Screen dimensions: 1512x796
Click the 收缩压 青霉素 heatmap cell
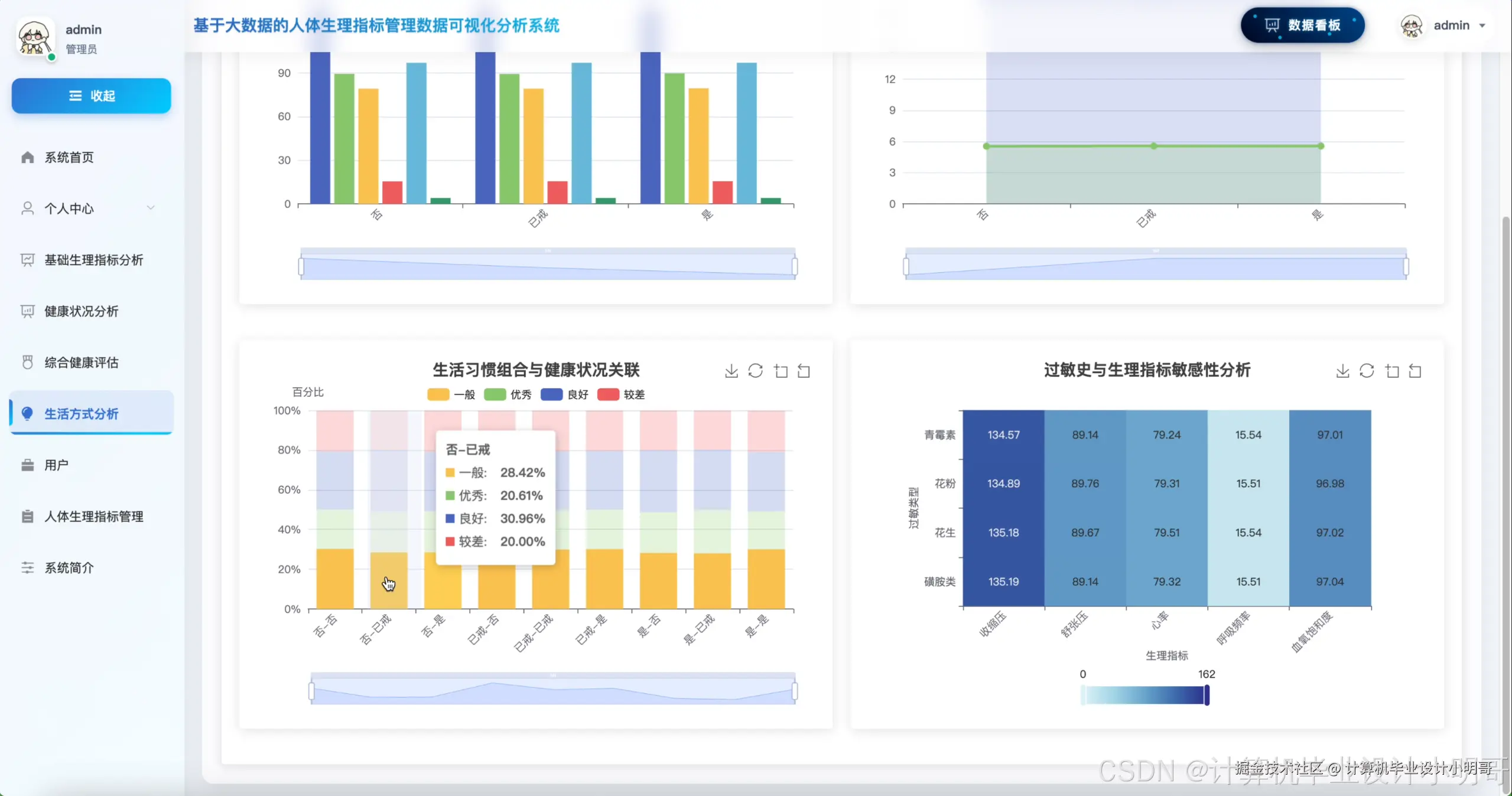tap(1003, 435)
